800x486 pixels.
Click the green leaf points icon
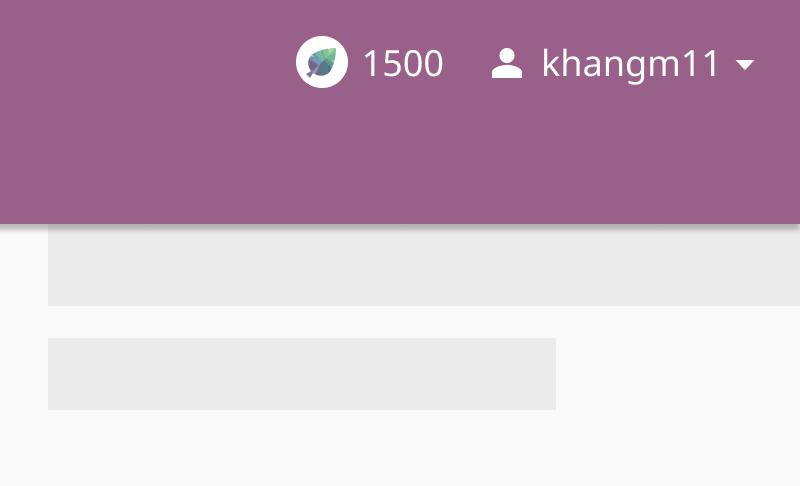click(322, 64)
